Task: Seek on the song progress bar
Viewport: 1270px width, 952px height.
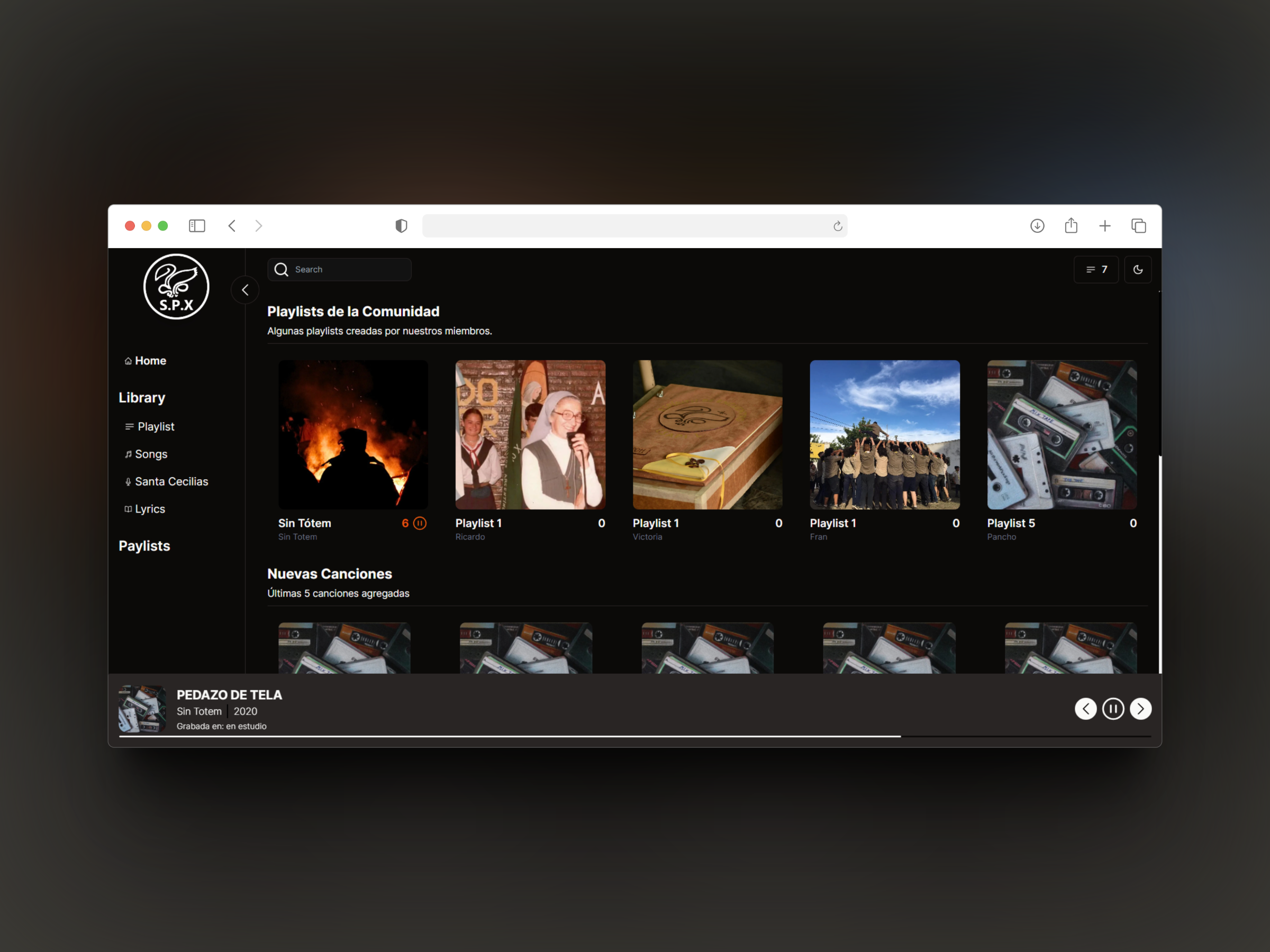Action: 634,736
